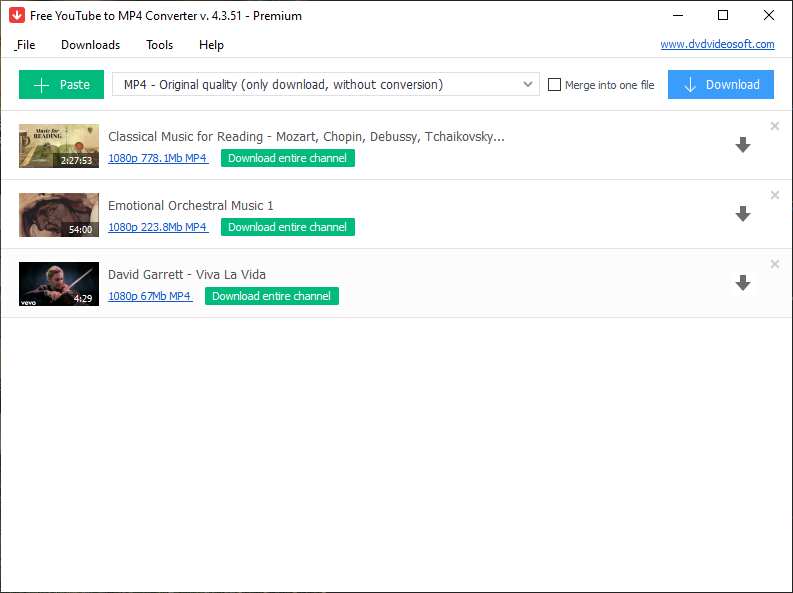
Task: Click the blue Download button
Action: (721, 84)
